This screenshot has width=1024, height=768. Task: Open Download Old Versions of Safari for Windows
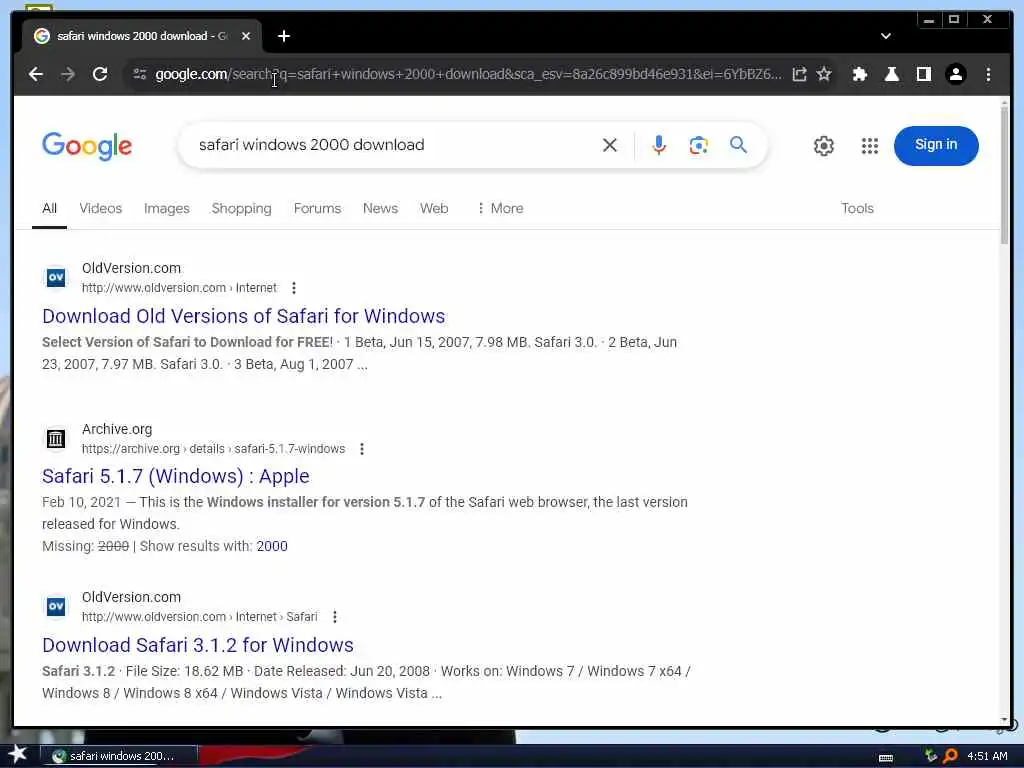point(244,316)
